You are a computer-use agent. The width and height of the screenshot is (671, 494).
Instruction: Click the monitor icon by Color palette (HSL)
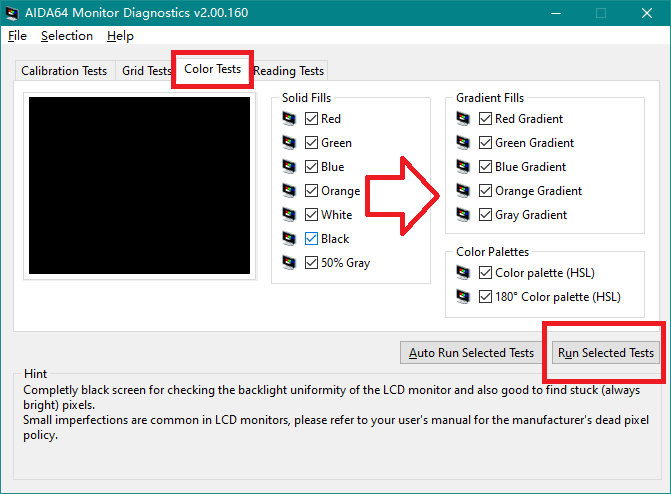(464, 273)
